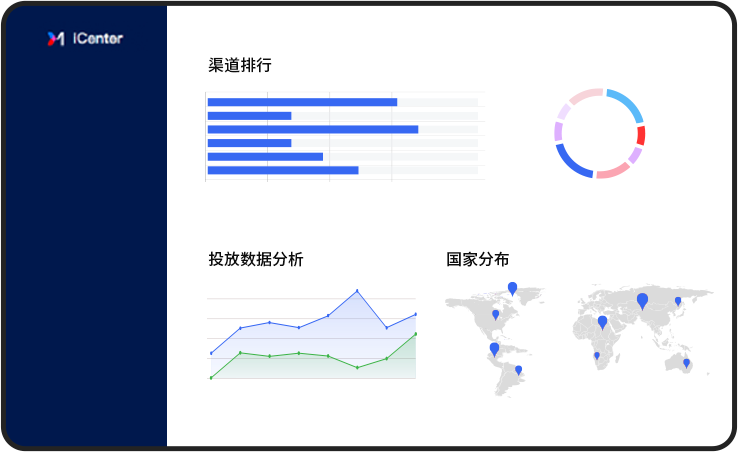
Task: Open the 国家分布 section heading
Action: point(477,260)
